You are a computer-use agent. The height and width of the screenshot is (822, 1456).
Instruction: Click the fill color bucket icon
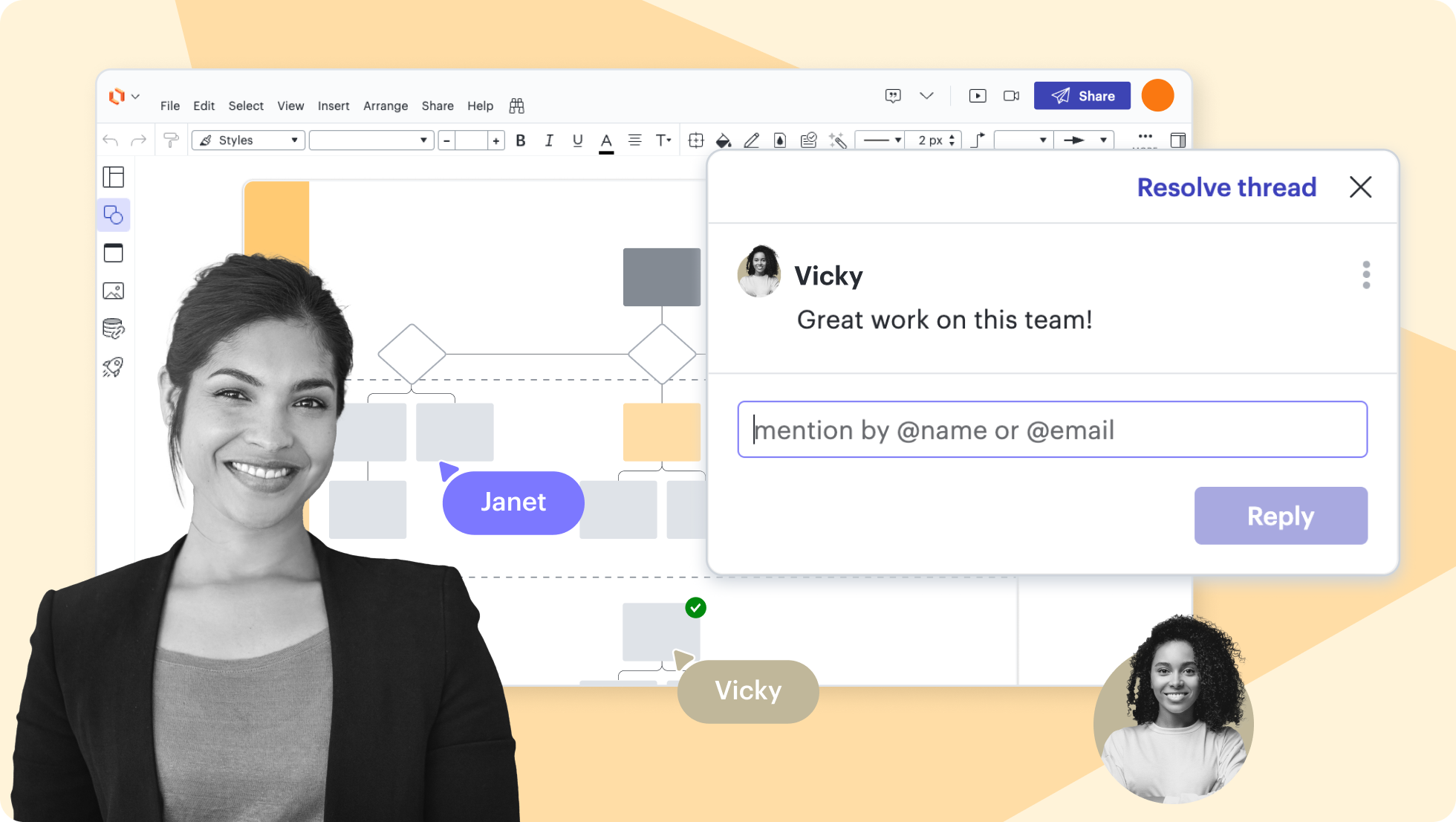tap(723, 140)
